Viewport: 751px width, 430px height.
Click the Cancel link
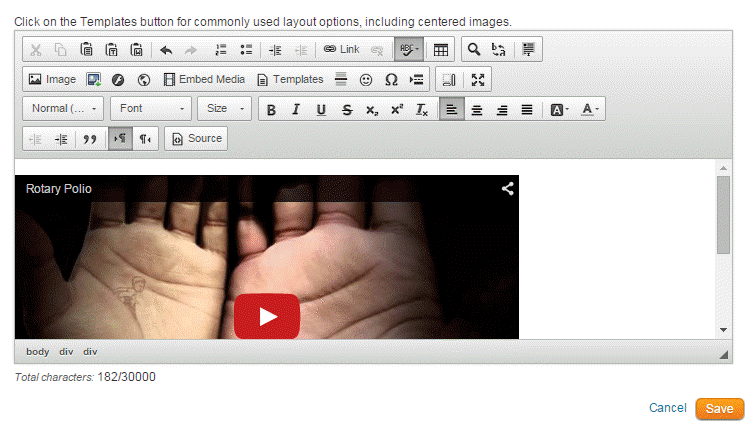pos(667,408)
